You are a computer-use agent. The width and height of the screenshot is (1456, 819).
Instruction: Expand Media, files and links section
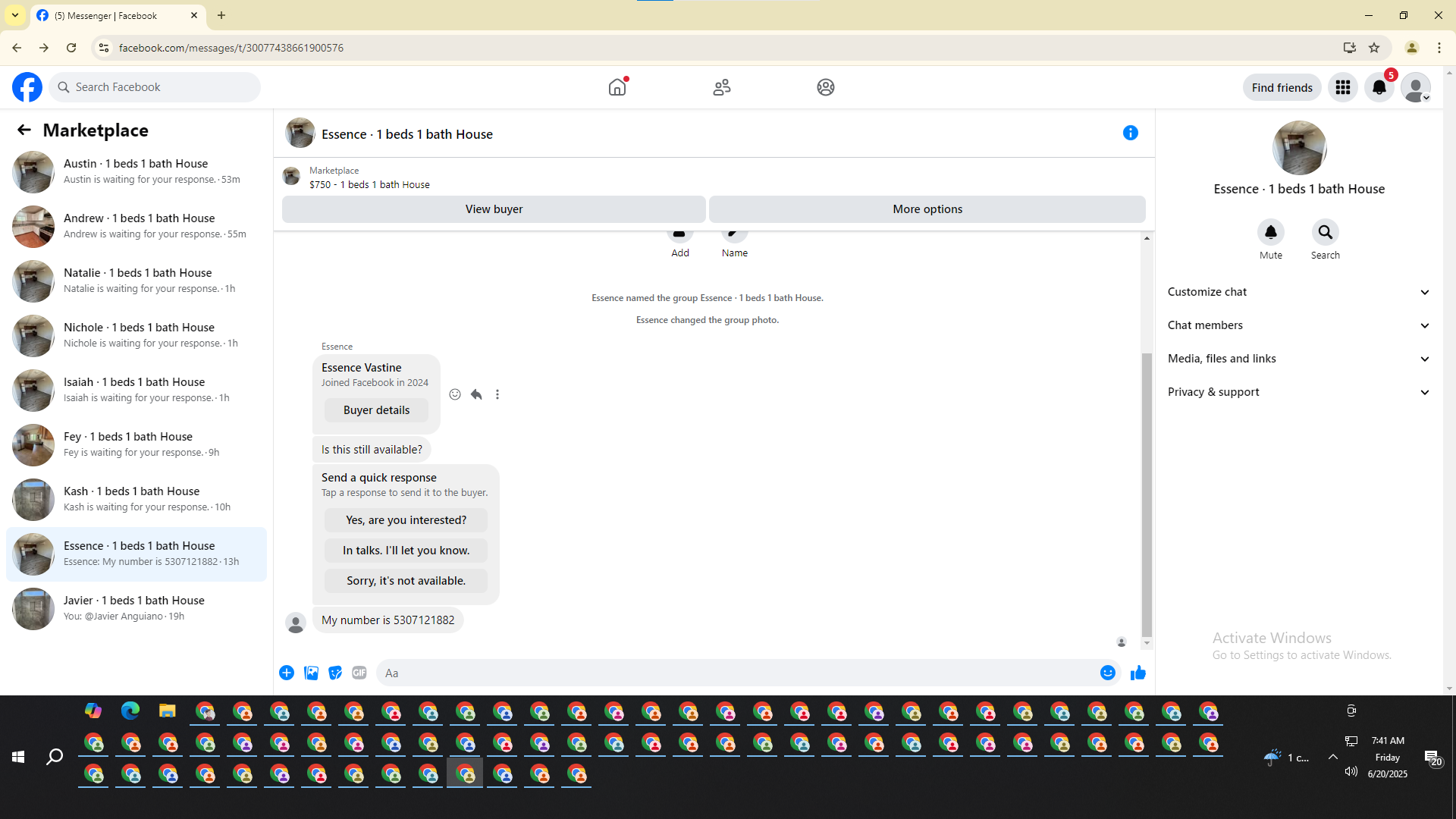click(1298, 359)
